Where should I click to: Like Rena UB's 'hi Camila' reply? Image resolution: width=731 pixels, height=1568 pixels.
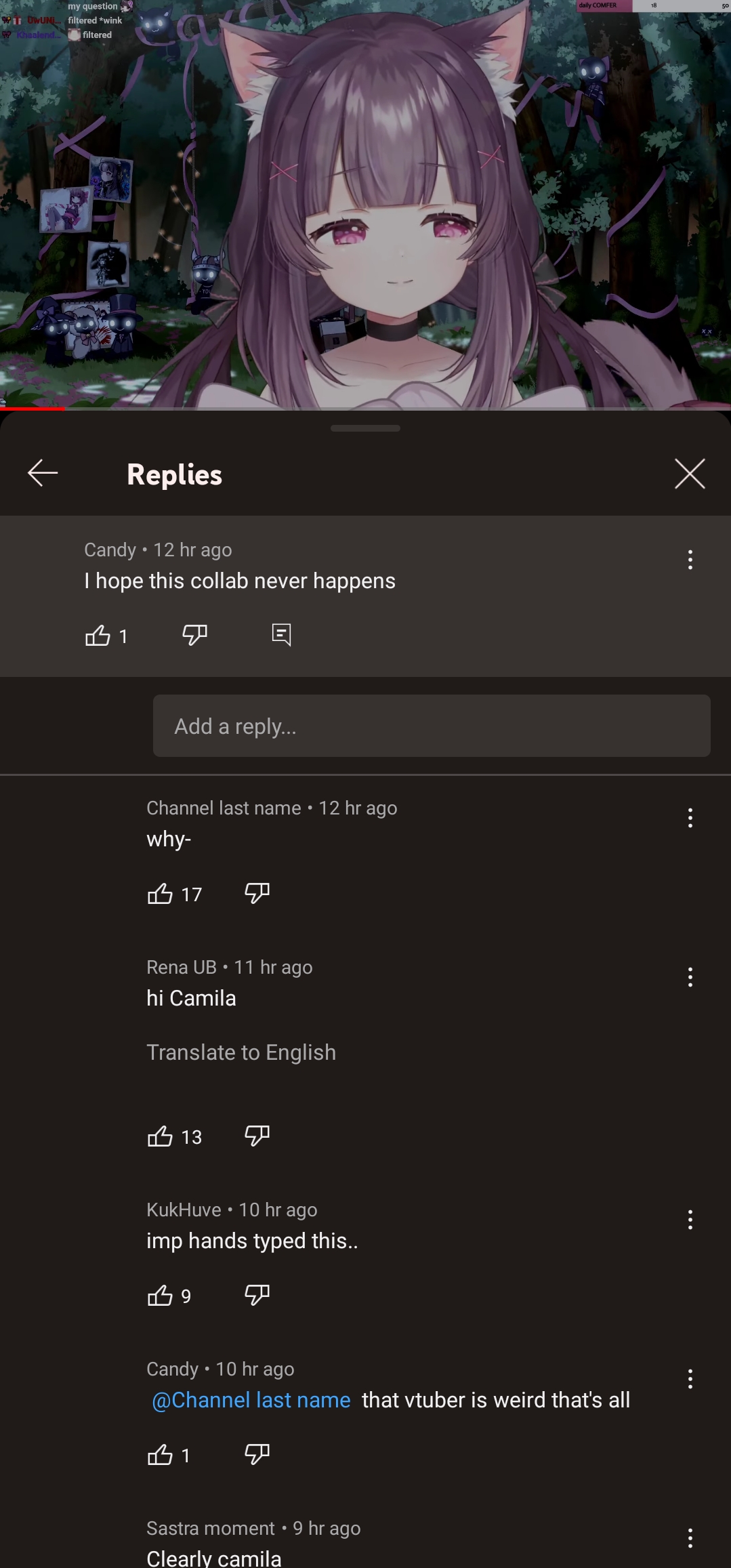[x=161, y=1136]
